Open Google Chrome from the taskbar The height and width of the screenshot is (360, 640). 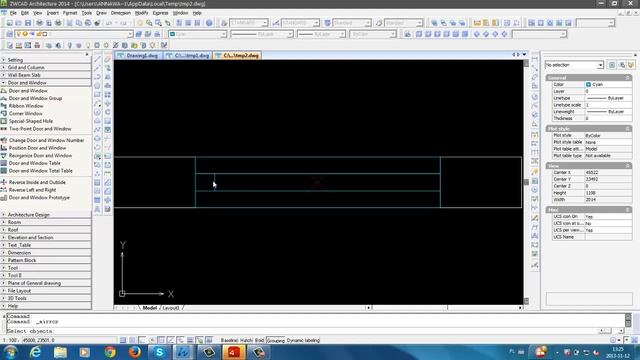pos(110,352)
